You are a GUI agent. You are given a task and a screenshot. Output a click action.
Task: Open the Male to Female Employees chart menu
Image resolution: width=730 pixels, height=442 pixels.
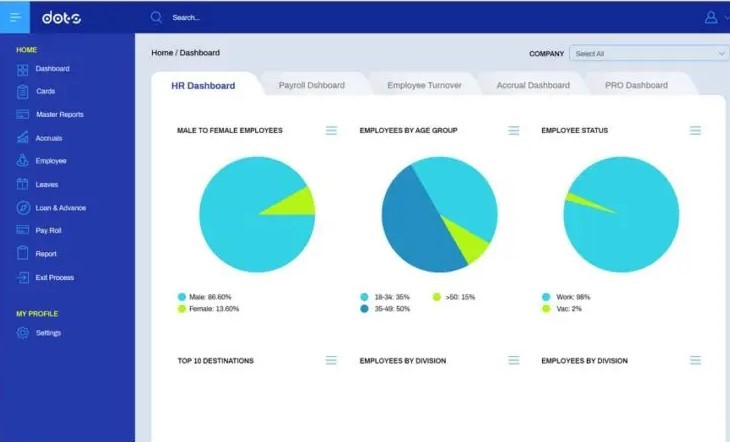point(331,130)
